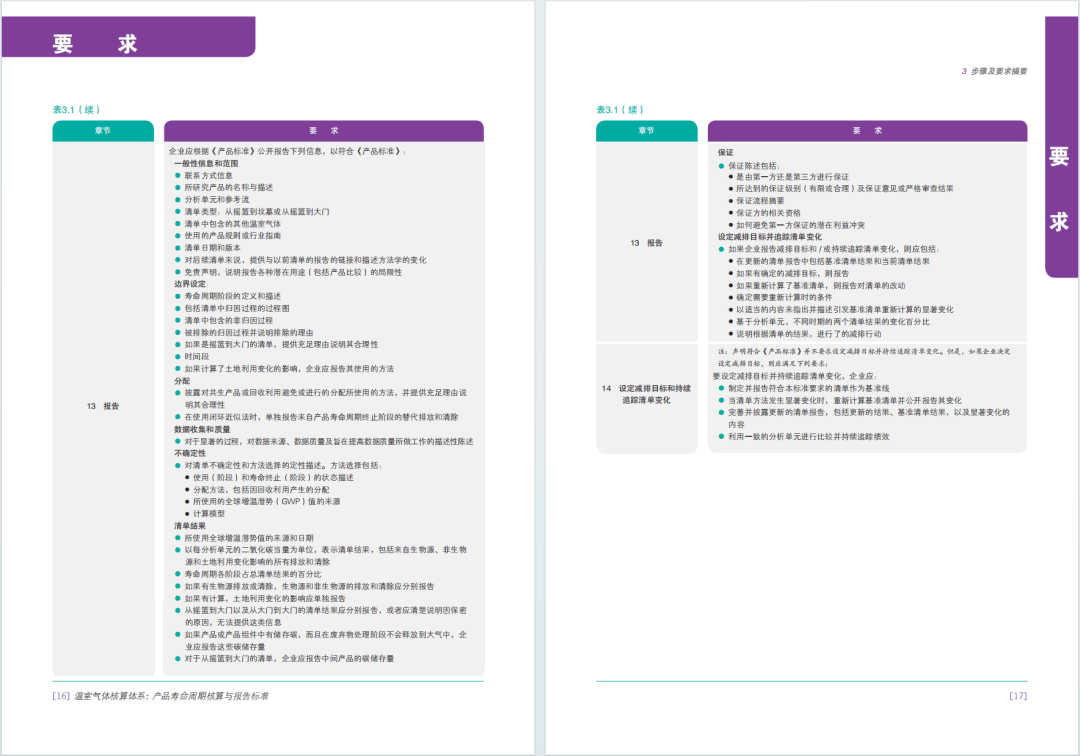The height and width of the screenshot is (756, 1080).
Task: Click the page number [16] in the footer
Action: [61, 696]
